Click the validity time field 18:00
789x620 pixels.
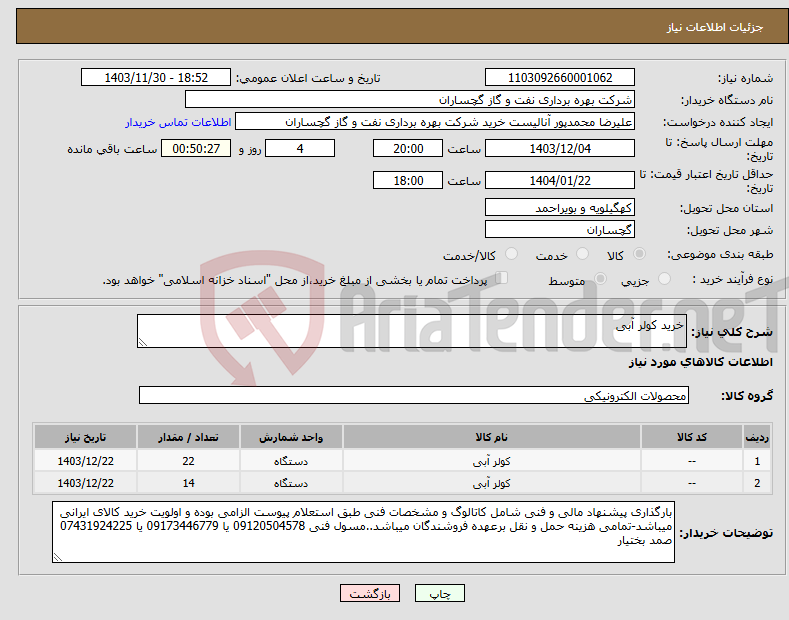408,180
